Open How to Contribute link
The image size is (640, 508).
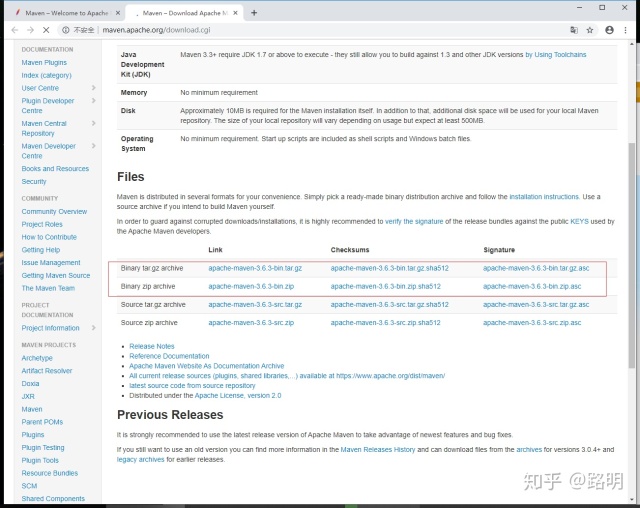(x=49, y=237)
